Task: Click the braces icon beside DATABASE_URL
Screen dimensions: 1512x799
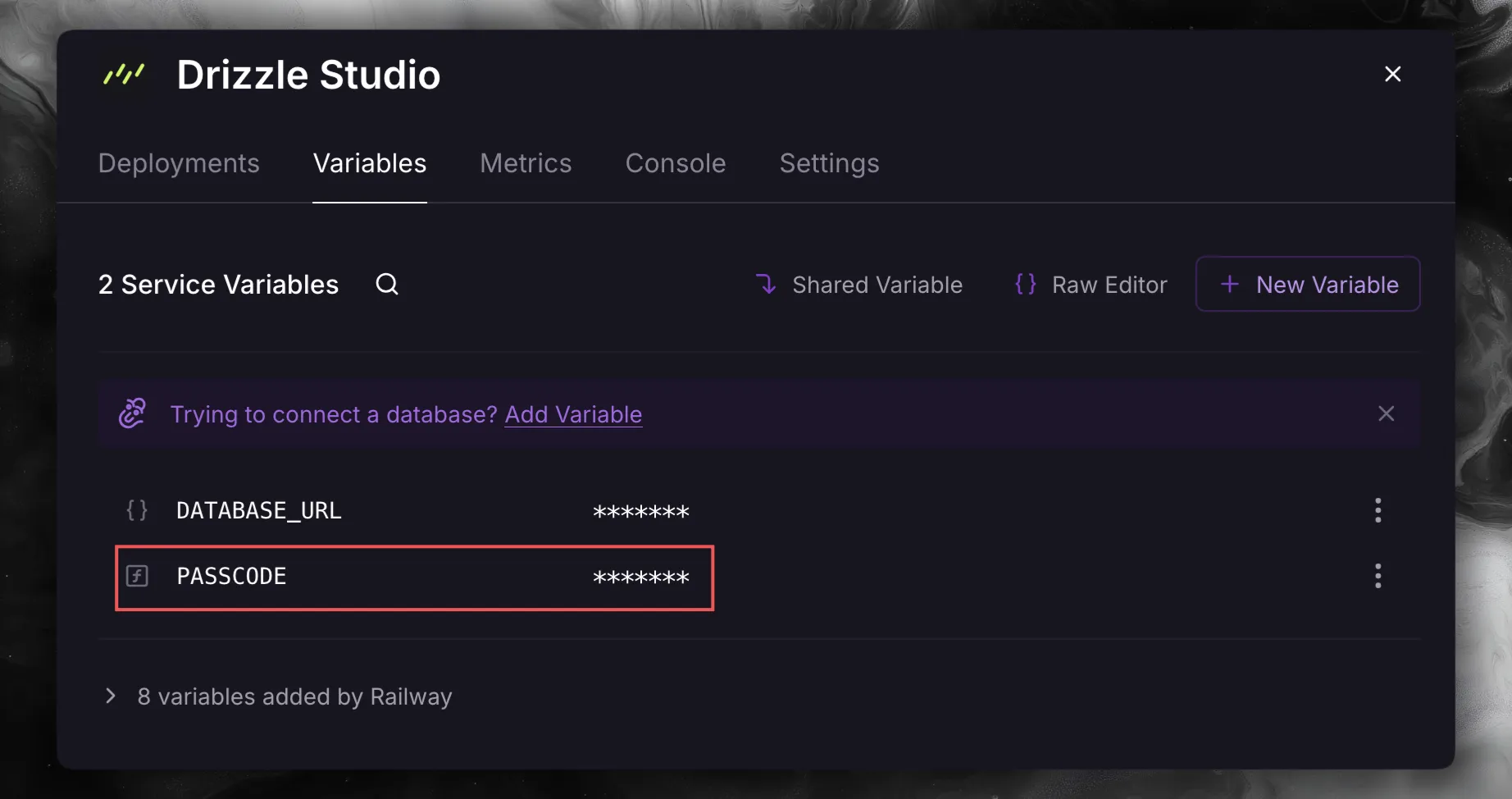Action: pyautogui.click(x=137, y=510)
